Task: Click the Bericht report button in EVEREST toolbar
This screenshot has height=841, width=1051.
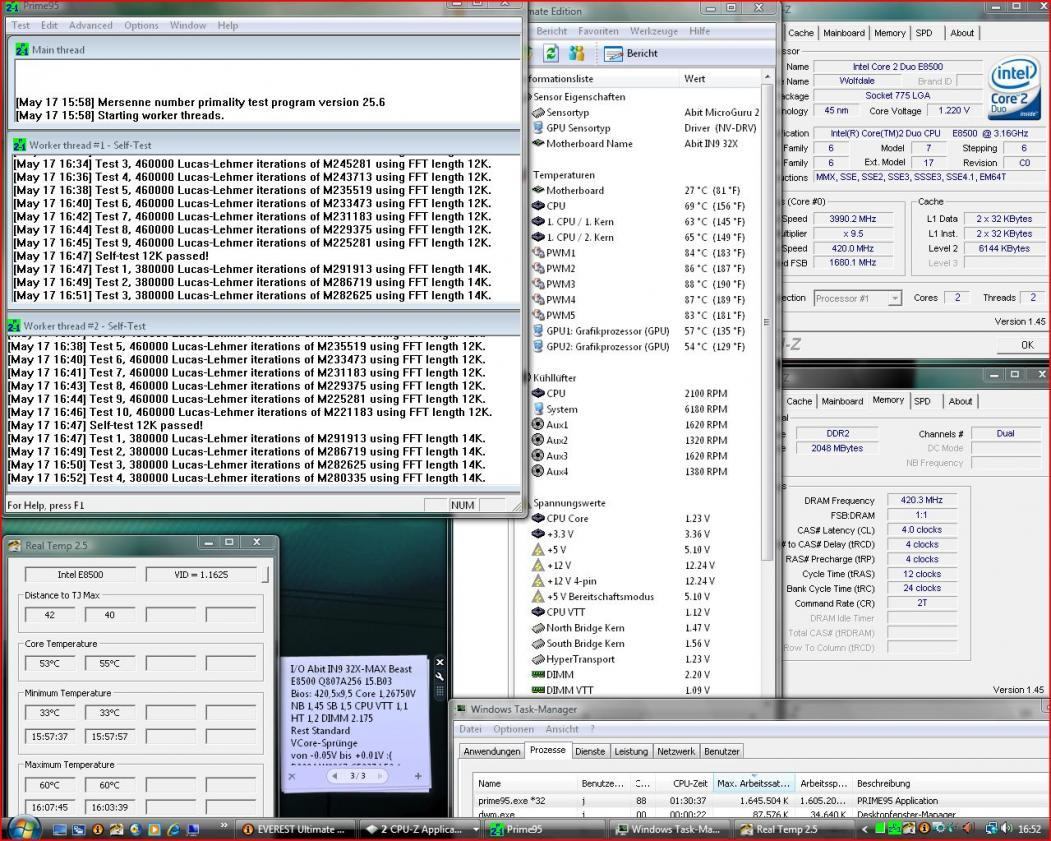Action: pyautogui.click(x=631, y=54)
